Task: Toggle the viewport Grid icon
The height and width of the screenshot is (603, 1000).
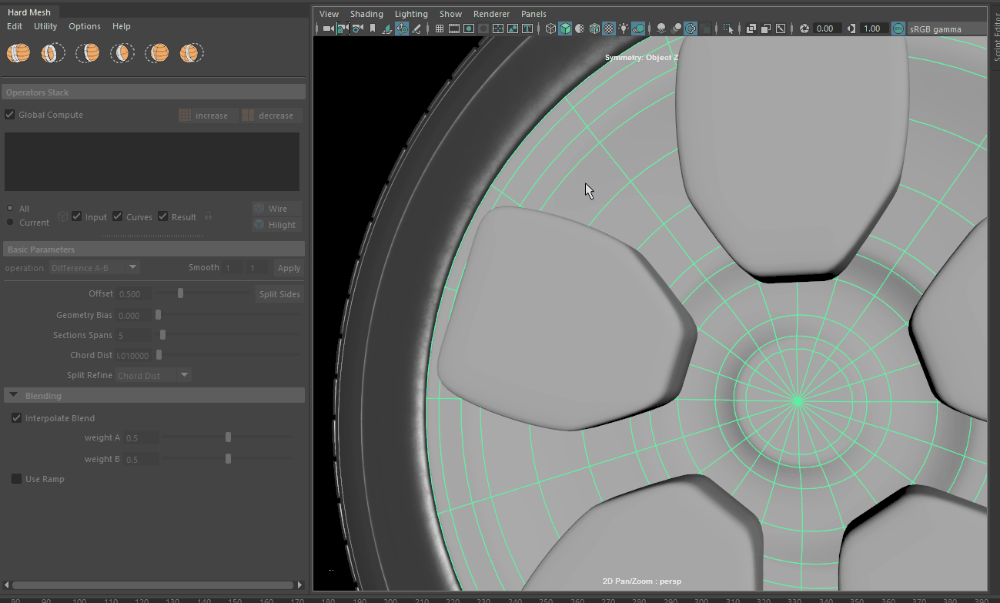Action: pyautogui.click(x=440, y=29)
